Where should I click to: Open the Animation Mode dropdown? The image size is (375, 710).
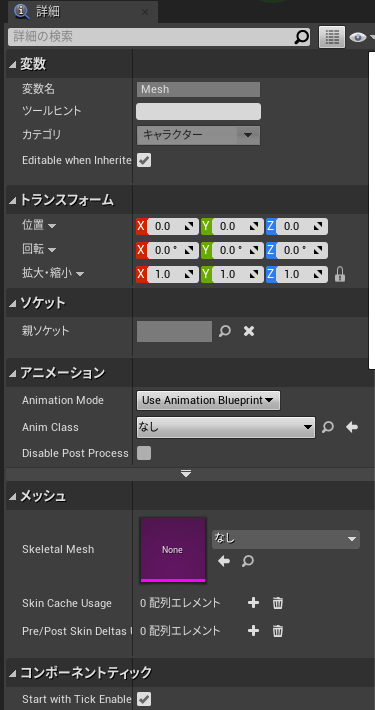[x=208, y=400]
